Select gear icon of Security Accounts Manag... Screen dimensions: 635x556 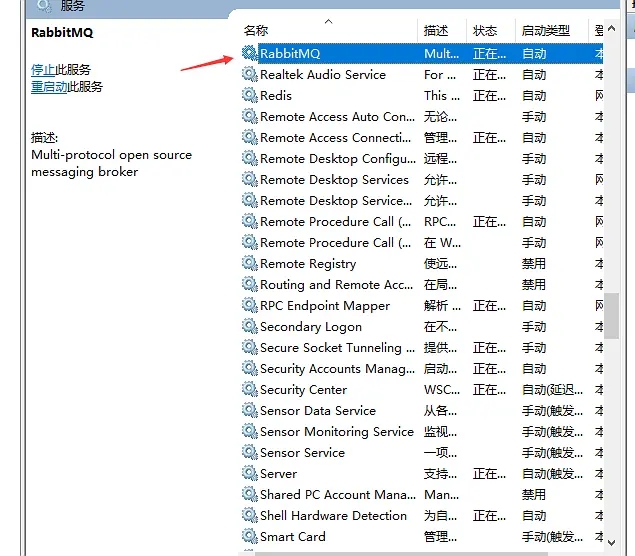point(249,369)
